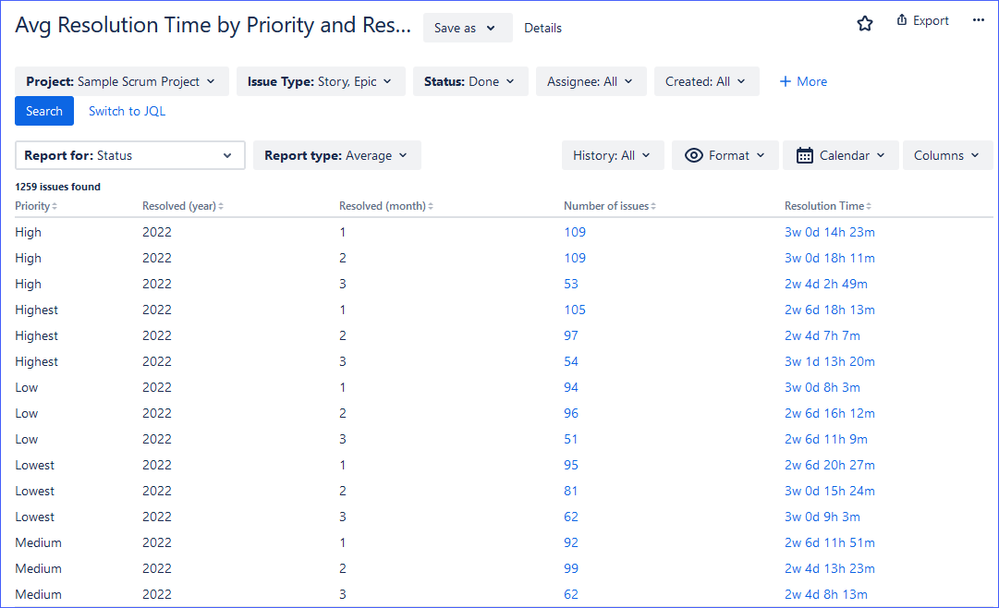Open 54 issues for Highest month 3
999x608 pixels.
(571, 361)
